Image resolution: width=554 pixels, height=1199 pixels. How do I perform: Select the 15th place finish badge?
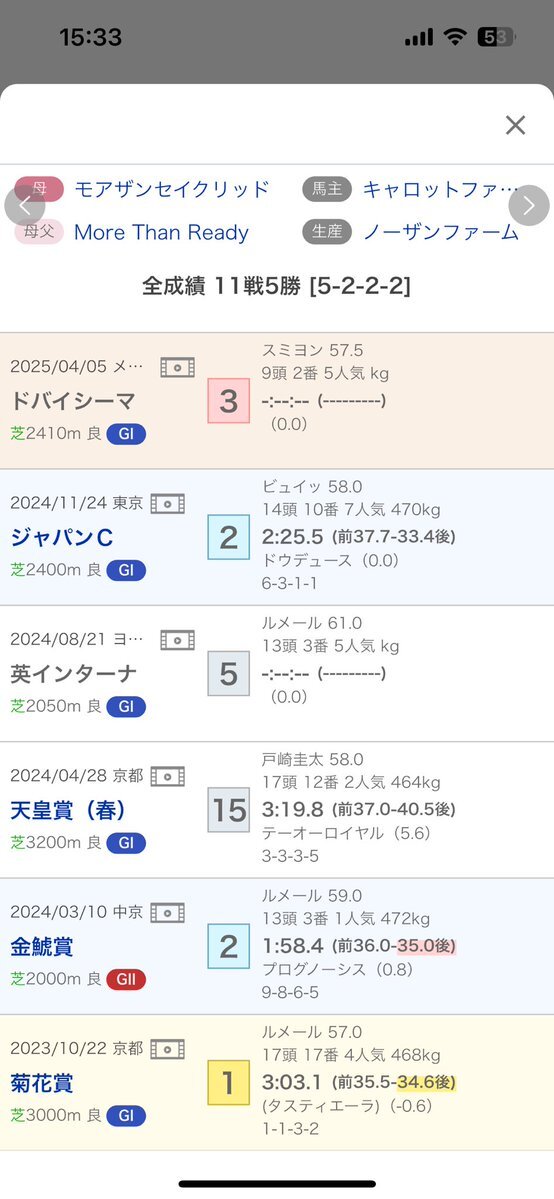pyautogui.click(x=229, y=810)
